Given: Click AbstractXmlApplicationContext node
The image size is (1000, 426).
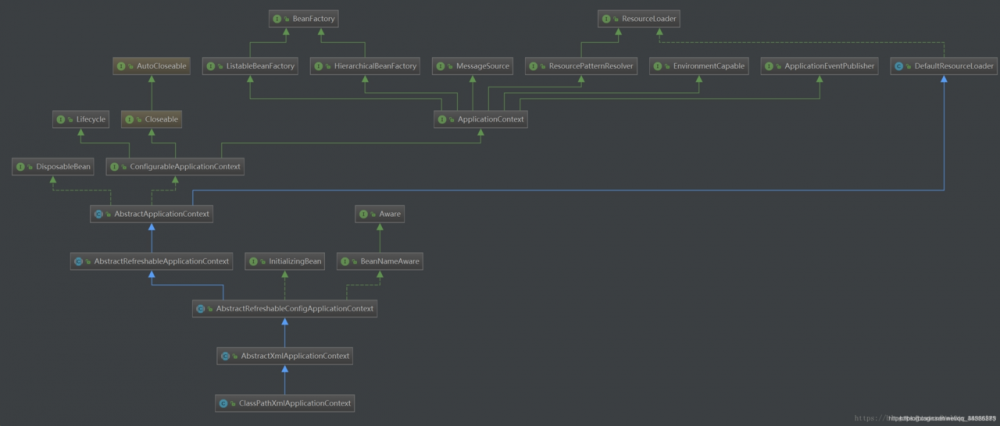Looking at the screenshot, I should (284, 356).
